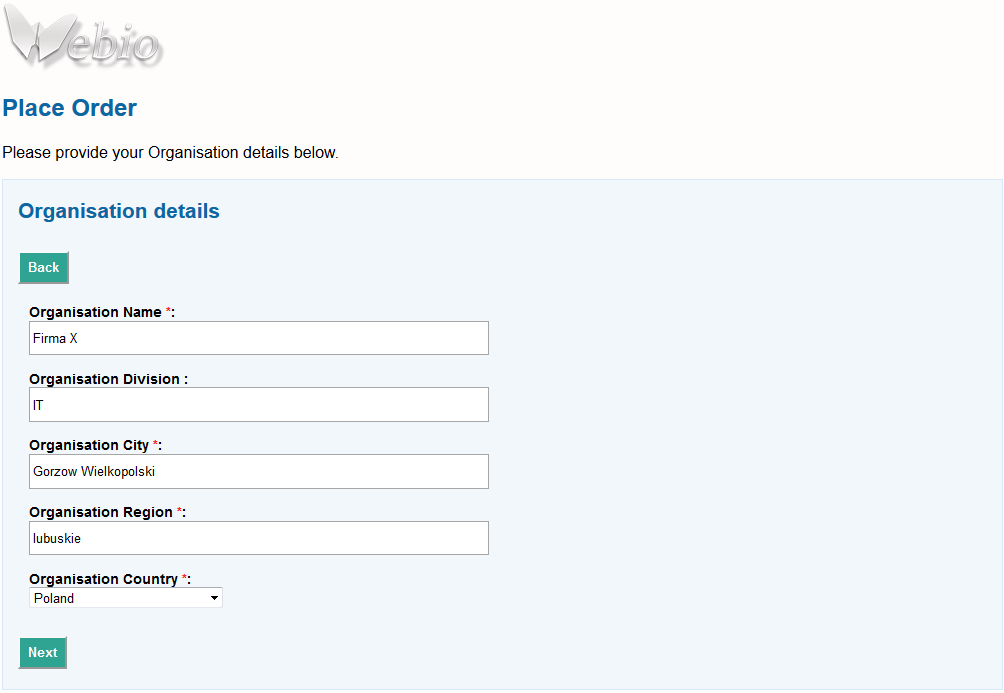The width and height of the screenshot is (1004, 693).
Task: Proceed using the Next button
Action: [43, 653]
